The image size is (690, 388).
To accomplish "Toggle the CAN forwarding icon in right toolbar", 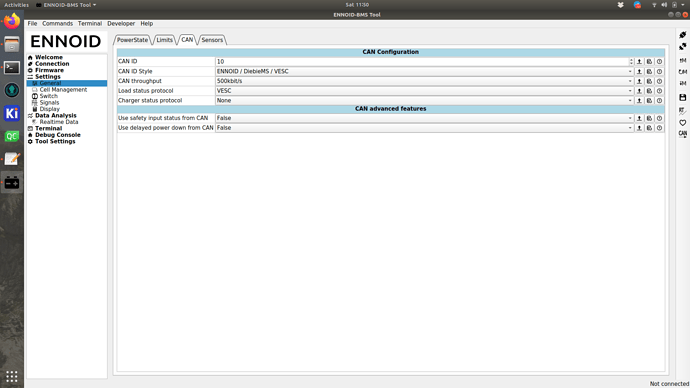I will pyautogui.click(x=683, y=134).
